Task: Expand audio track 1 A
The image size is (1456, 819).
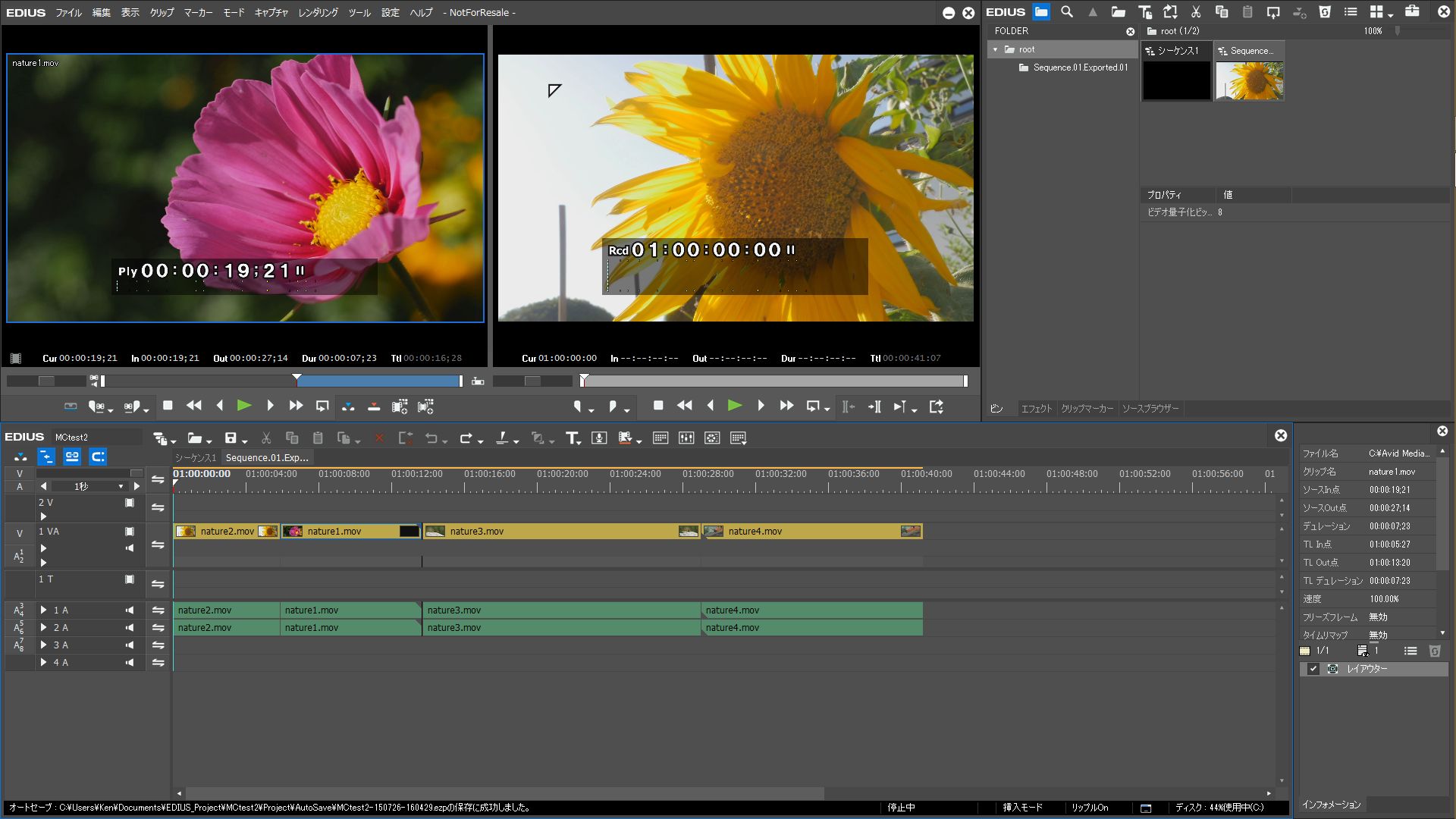Action: pyautogui.click(x=43, y=610)
